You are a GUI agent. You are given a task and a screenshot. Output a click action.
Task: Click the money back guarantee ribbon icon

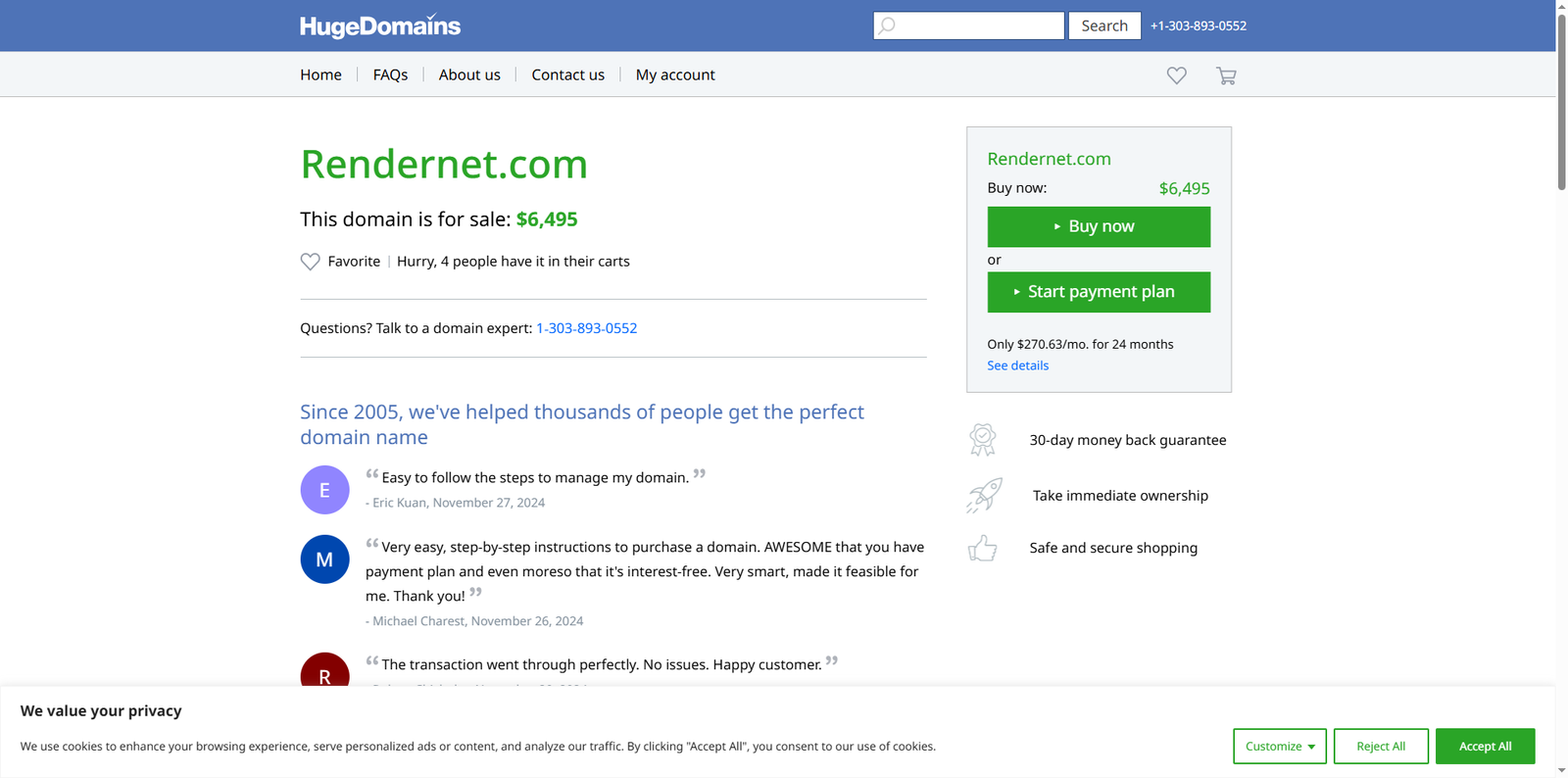(983, 440)
